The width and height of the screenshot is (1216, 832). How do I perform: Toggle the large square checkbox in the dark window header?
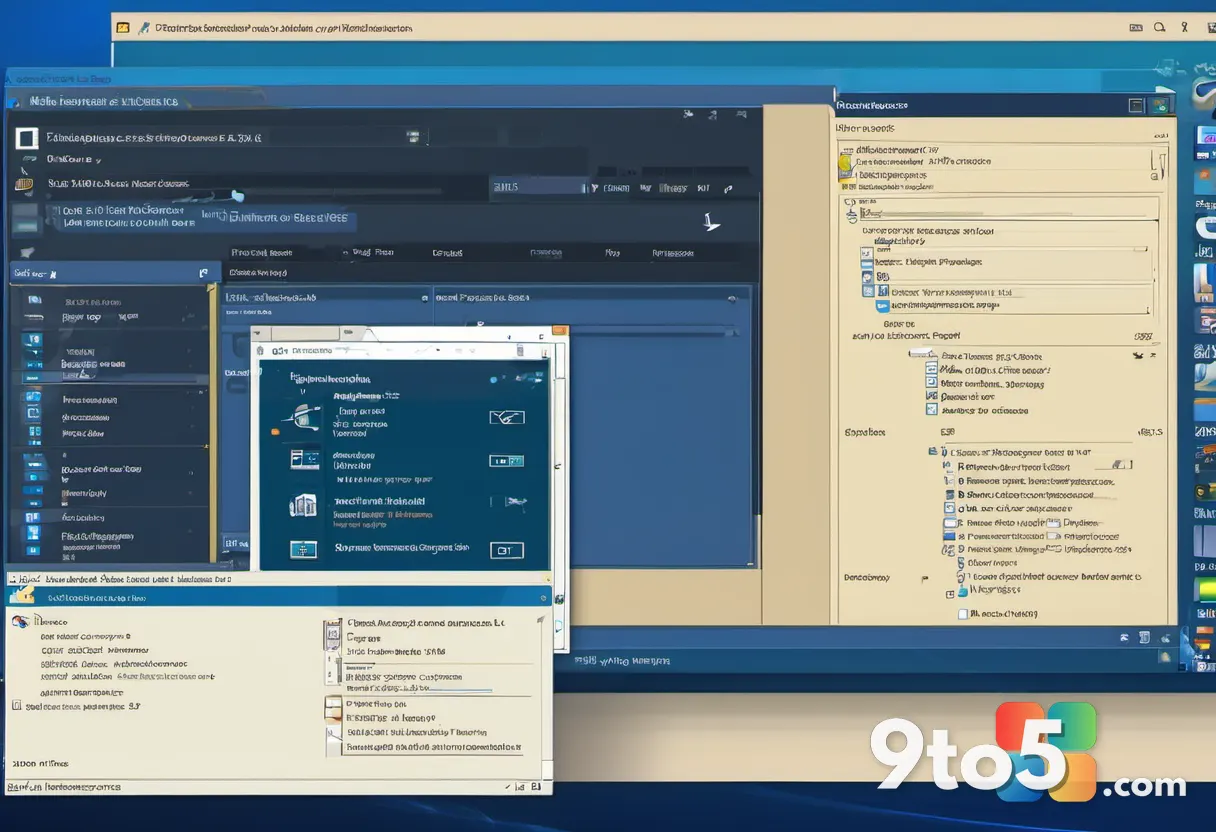pyautogui.click(x=27, y=139)
